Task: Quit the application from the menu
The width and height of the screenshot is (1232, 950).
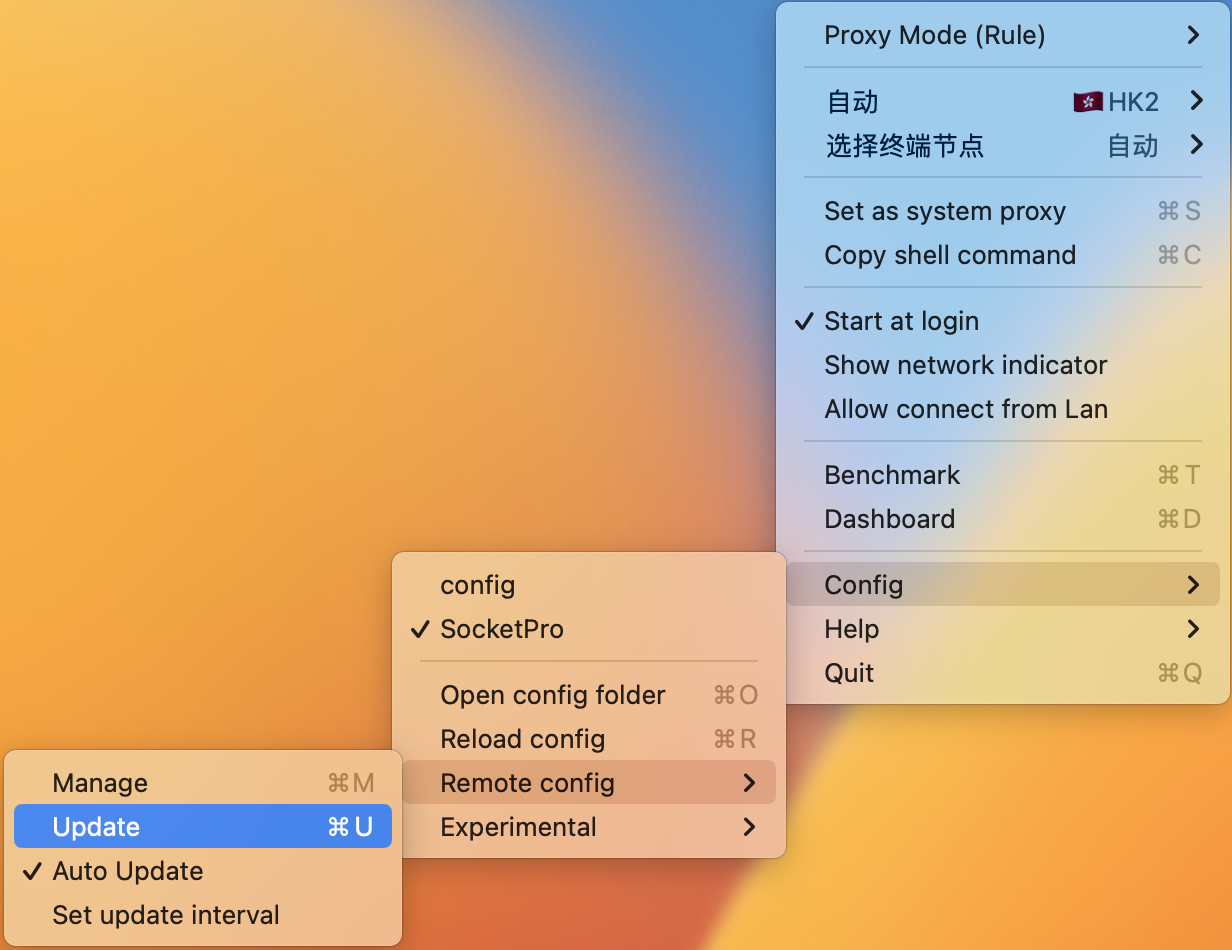Action: click(1003, 673)
